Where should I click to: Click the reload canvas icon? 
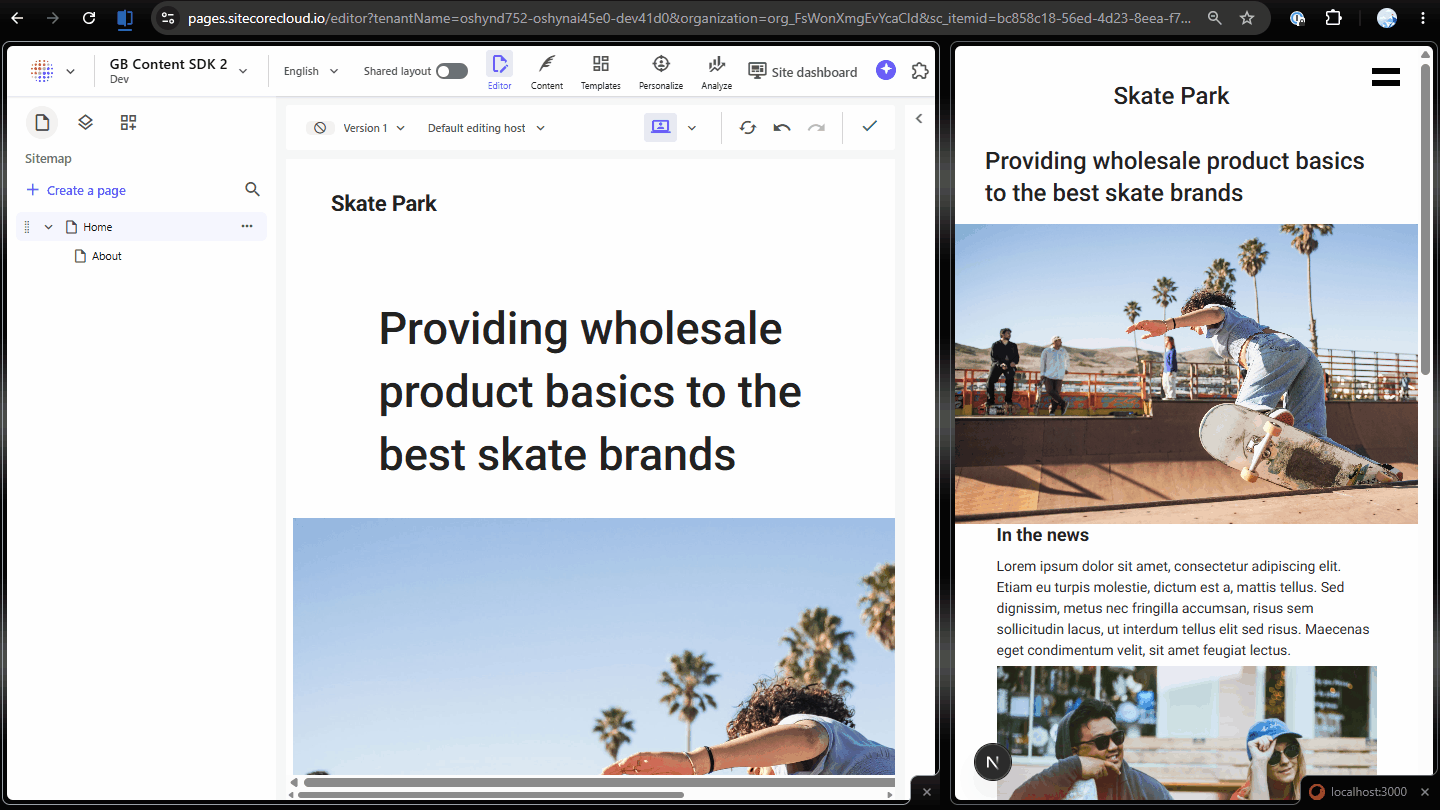click(x=748, y=127)
